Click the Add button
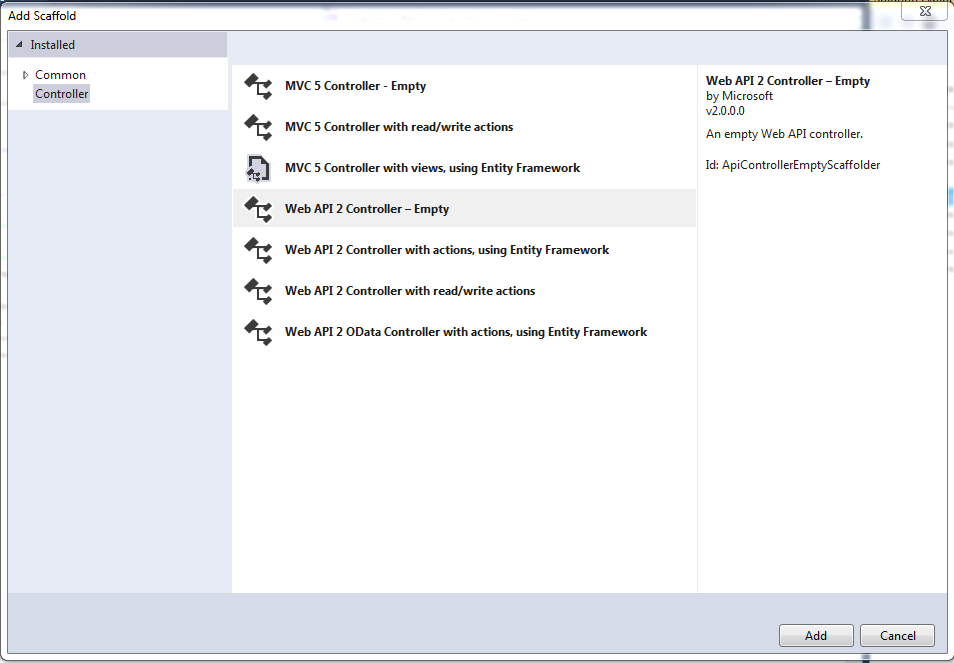The image size is (954, 663). (816, 636)
